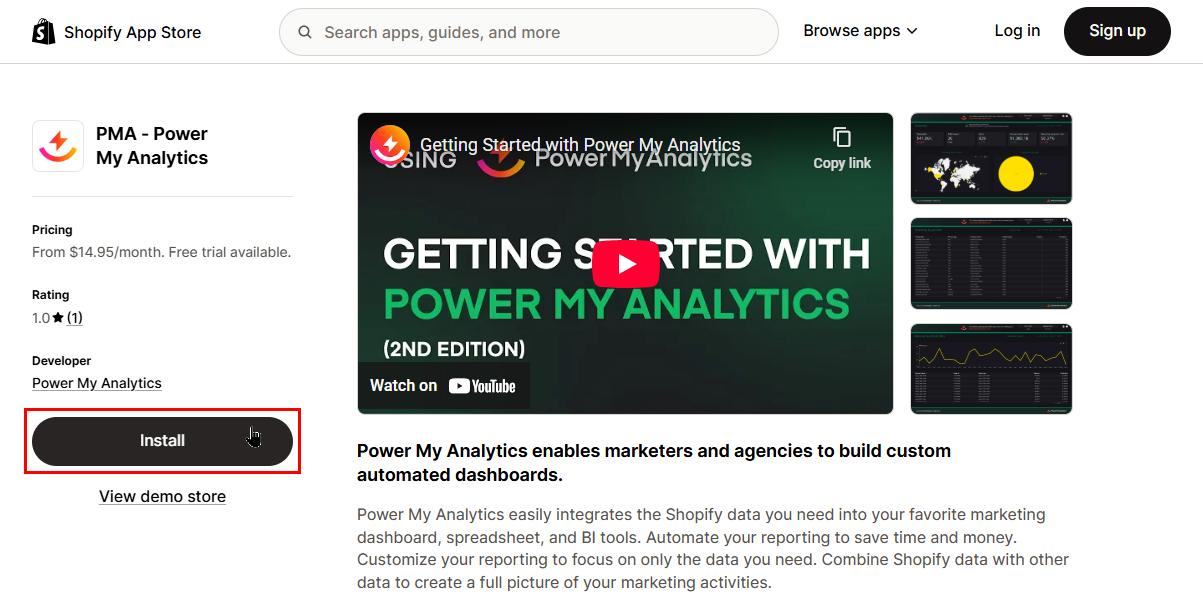Open the data table dashboard thumbnail
The image size is (1203, 608).
coord(991,264)
